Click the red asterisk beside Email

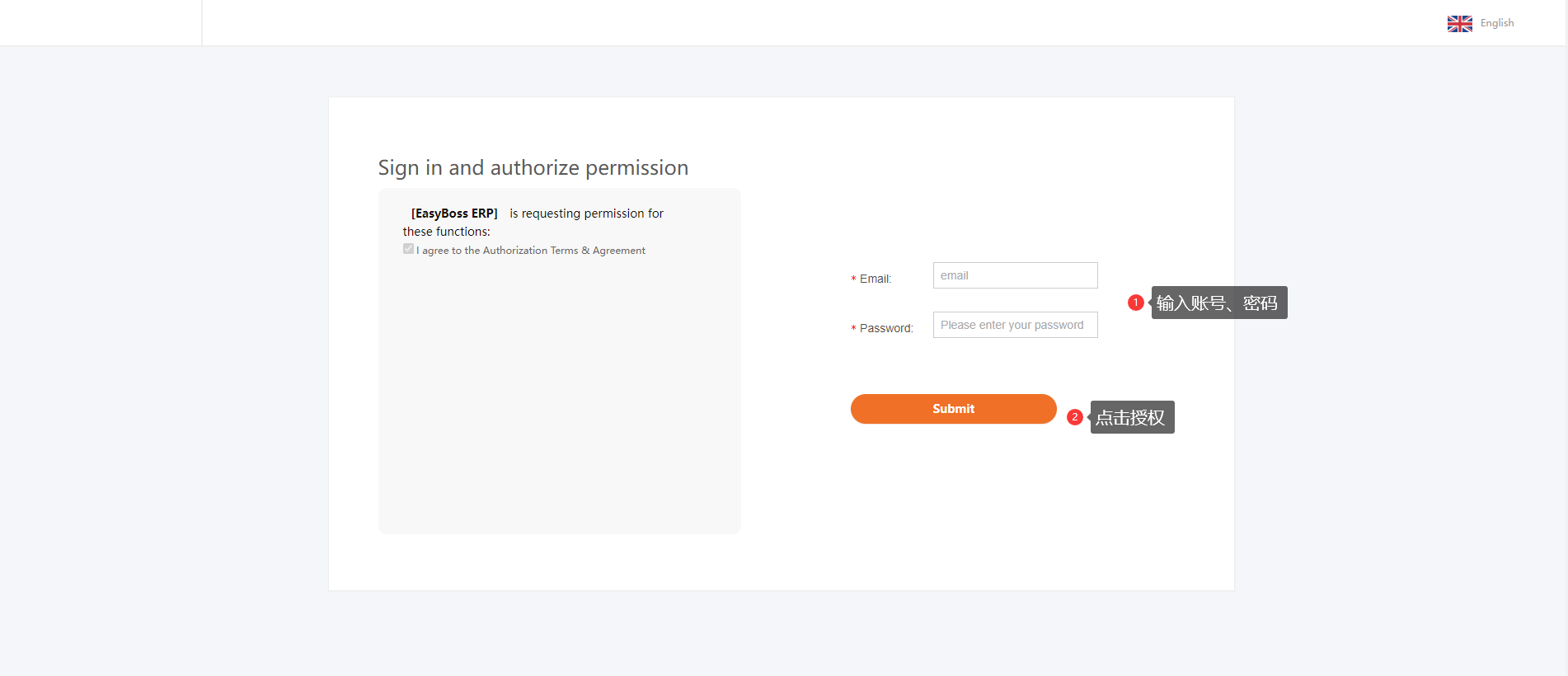853,279
